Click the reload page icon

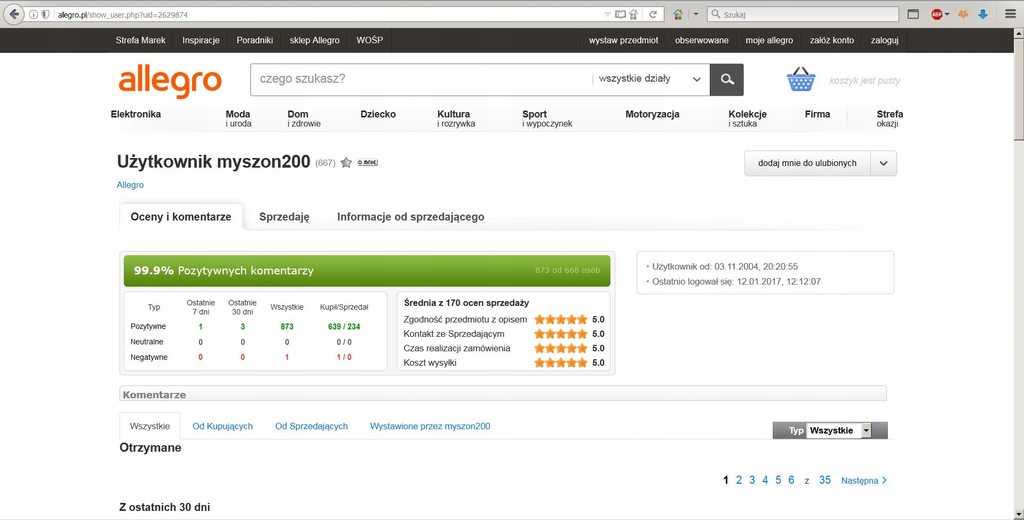click(652, 14)
